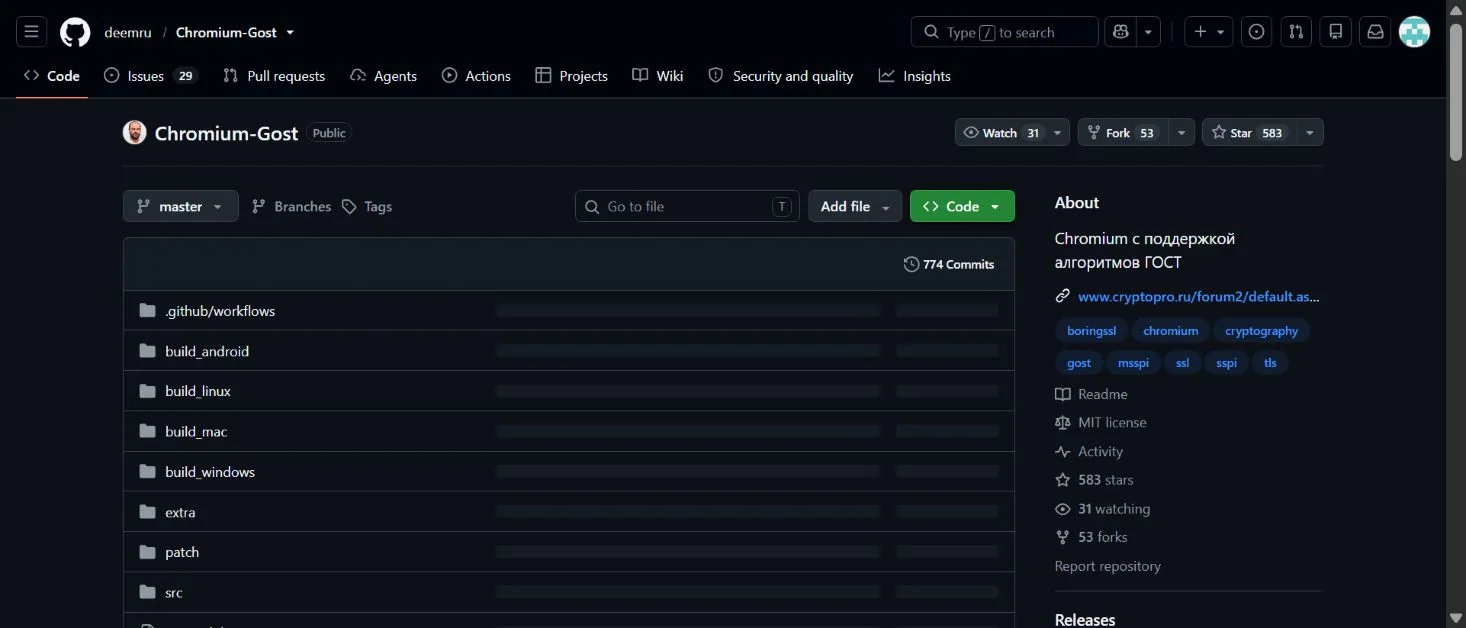Click the link icon beside cryptopro URL
The image size is (1466, 628).
pos(1063,296)
